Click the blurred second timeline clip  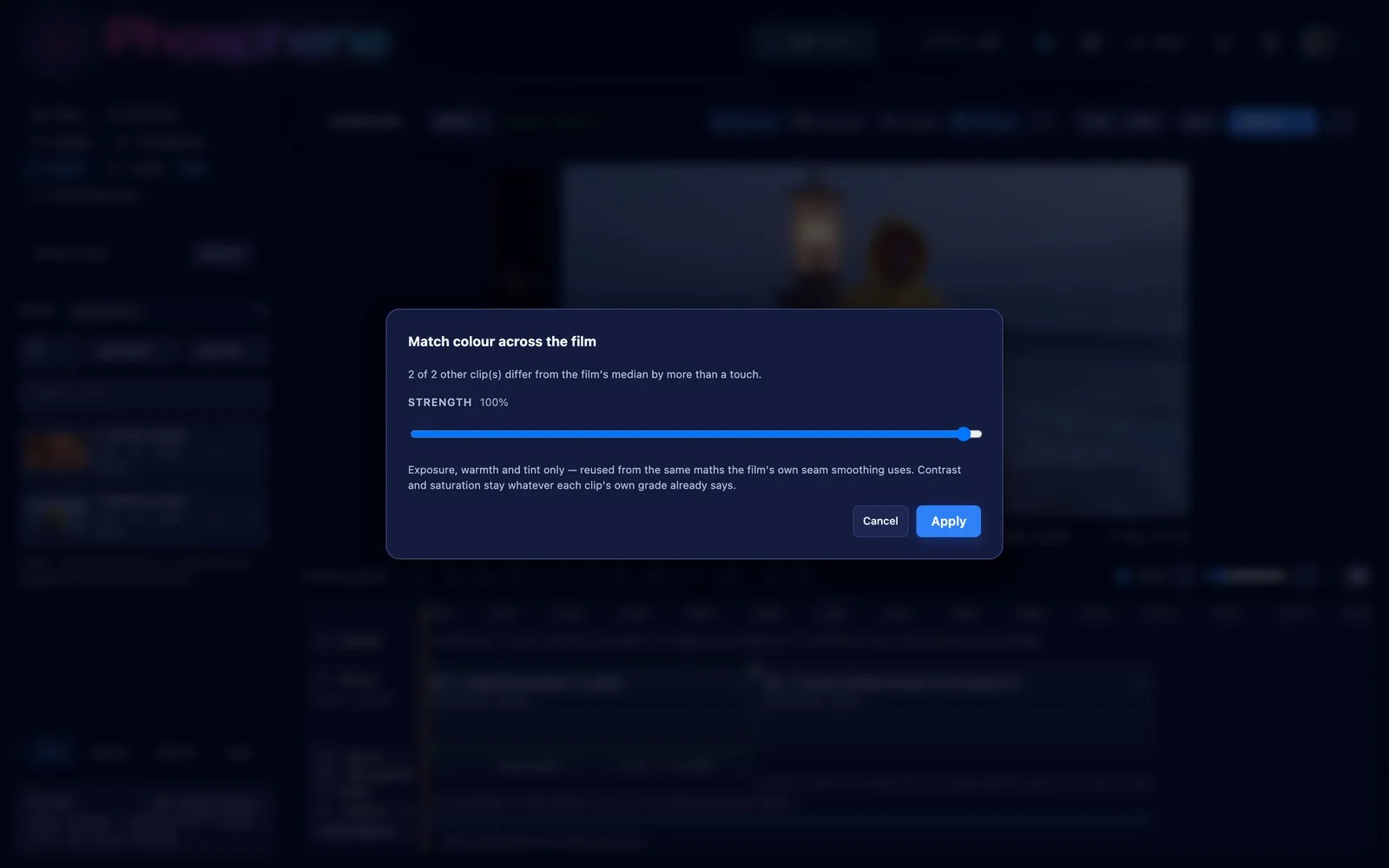point(955,705)
